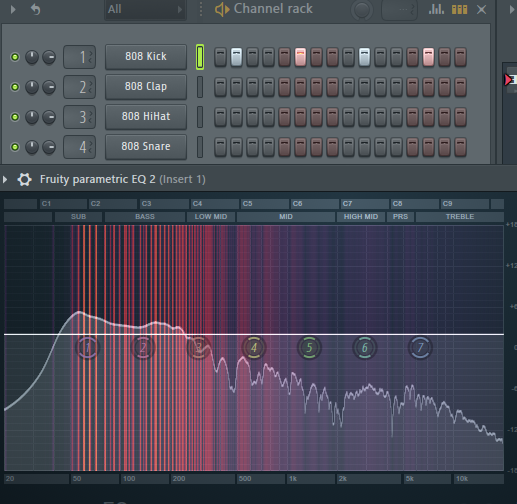This screenshot has height=504, width=517.
Task: Open Fruity parametric EQ 2 gear settings
Action: click(x=24, y=180)
